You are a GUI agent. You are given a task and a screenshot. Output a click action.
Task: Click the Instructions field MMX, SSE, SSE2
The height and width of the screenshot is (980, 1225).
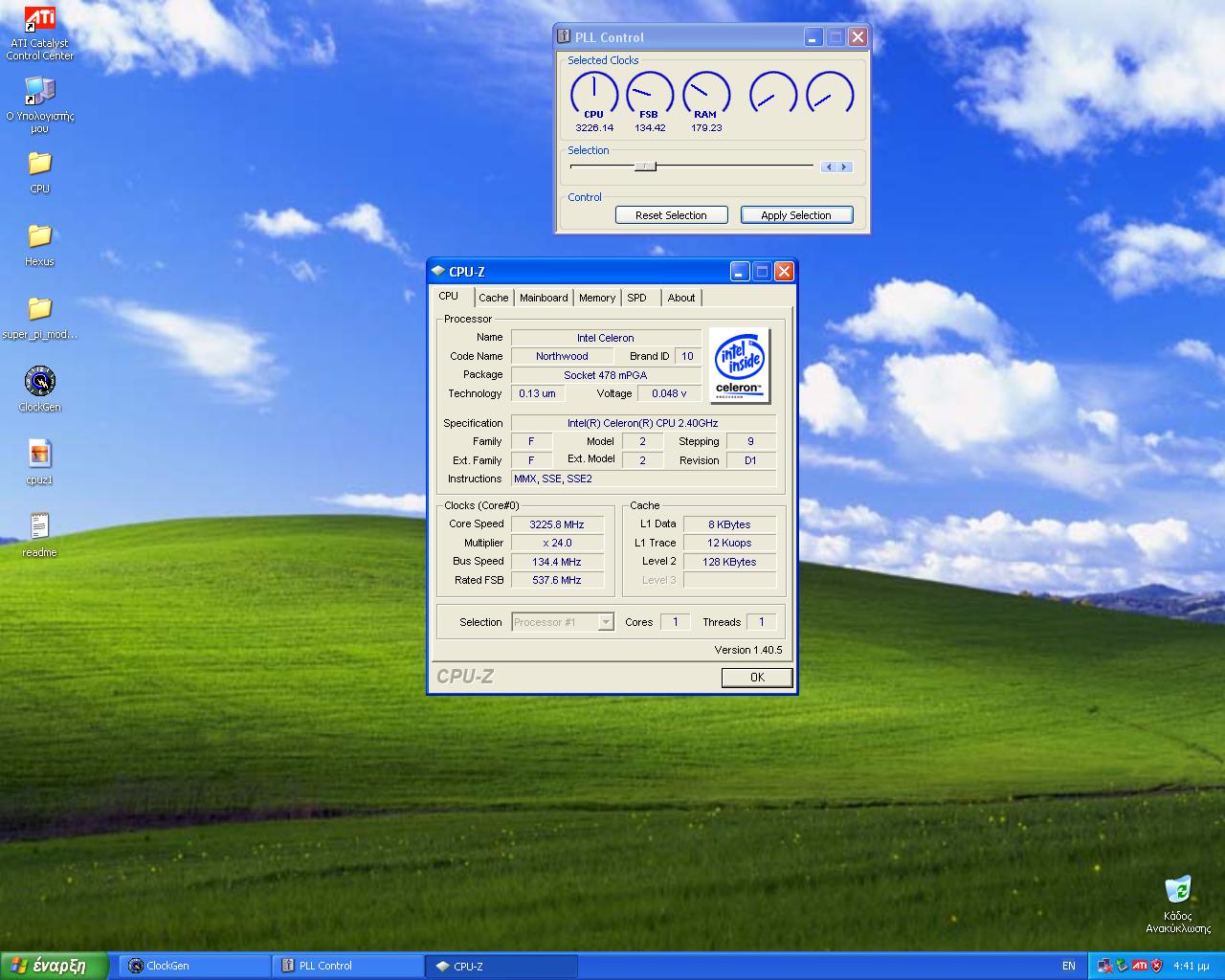[643, 479]
